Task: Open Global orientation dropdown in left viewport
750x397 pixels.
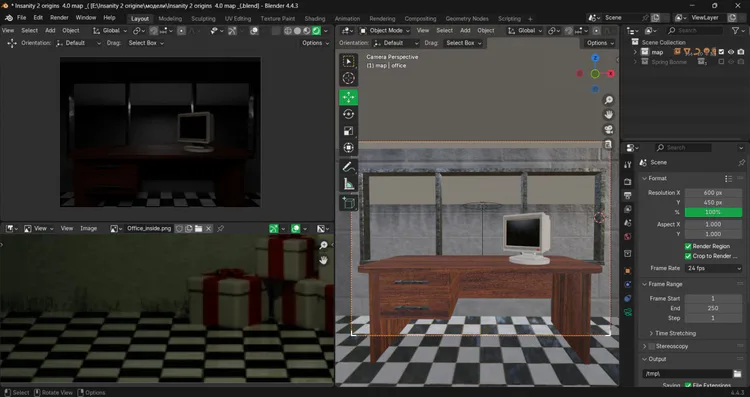Action: (x=110, y=31)
